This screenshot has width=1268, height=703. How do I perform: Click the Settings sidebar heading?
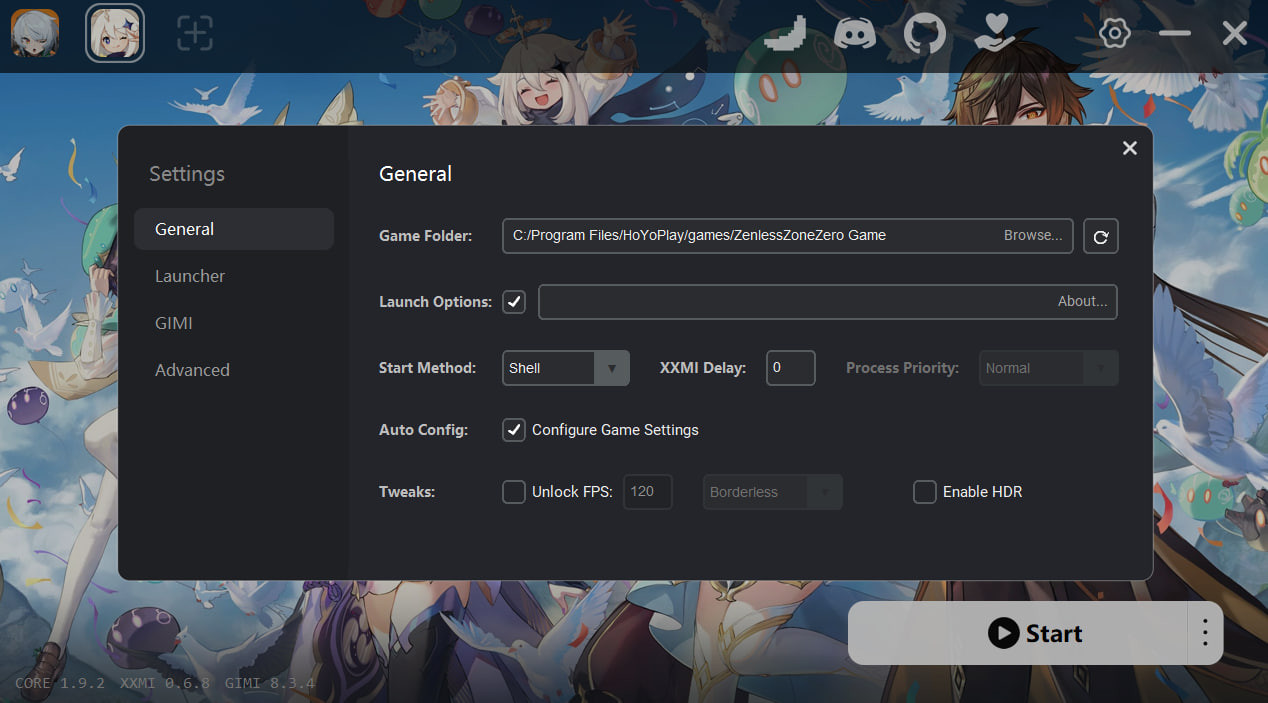(x=187, y=174)
